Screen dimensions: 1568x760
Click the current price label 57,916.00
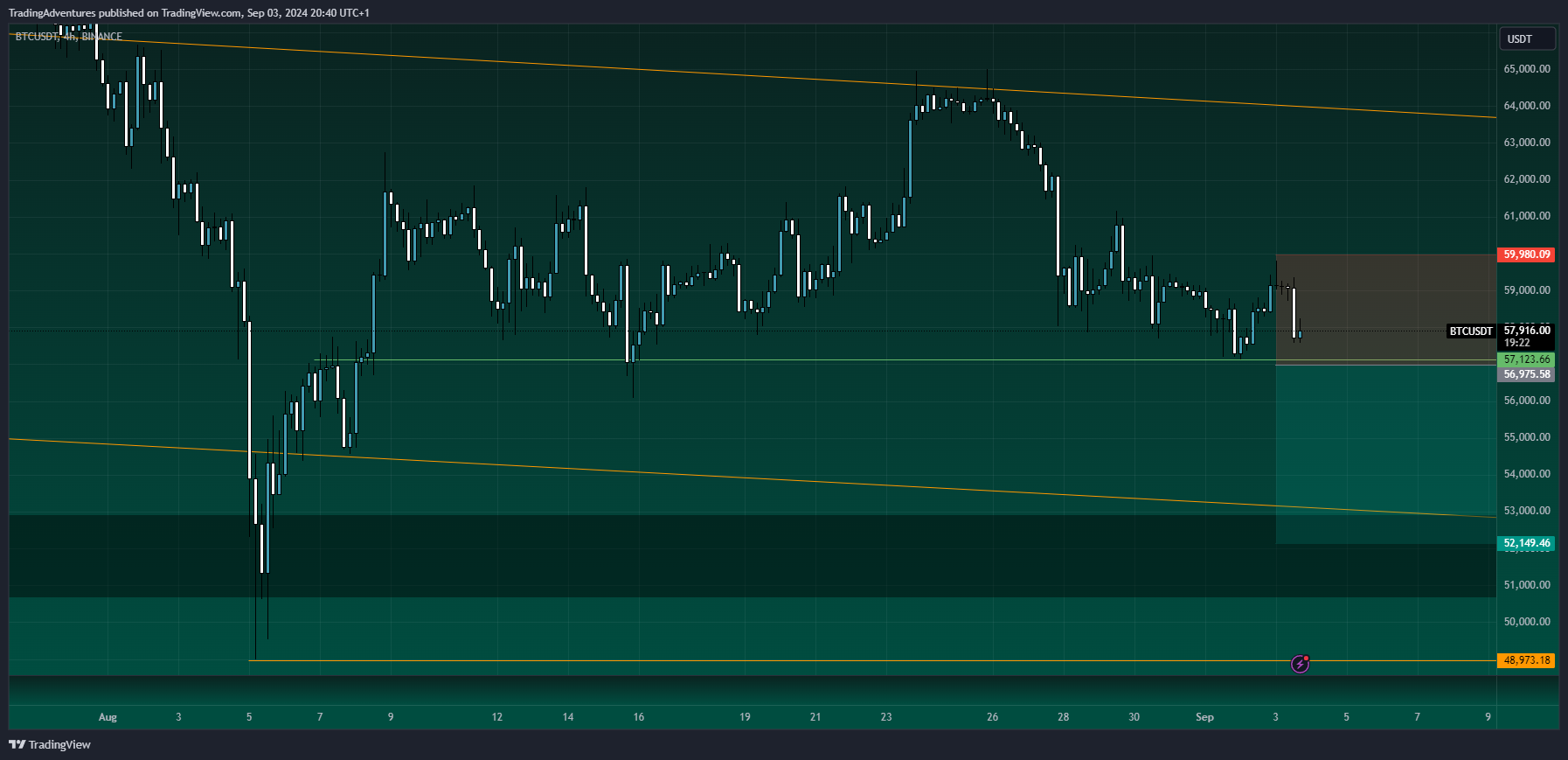(1527, 330)
